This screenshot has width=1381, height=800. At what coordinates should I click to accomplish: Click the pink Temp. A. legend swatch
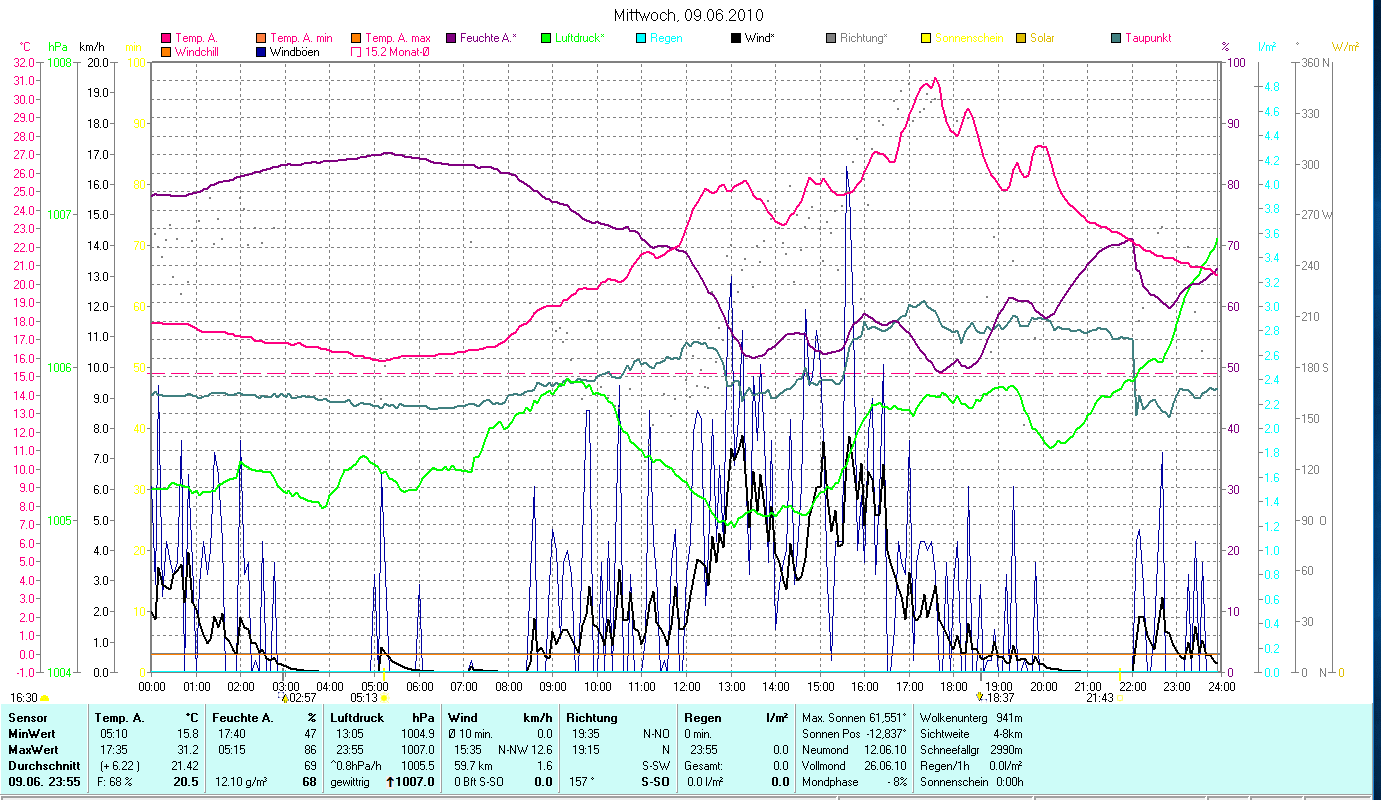(x=166, y=38)
